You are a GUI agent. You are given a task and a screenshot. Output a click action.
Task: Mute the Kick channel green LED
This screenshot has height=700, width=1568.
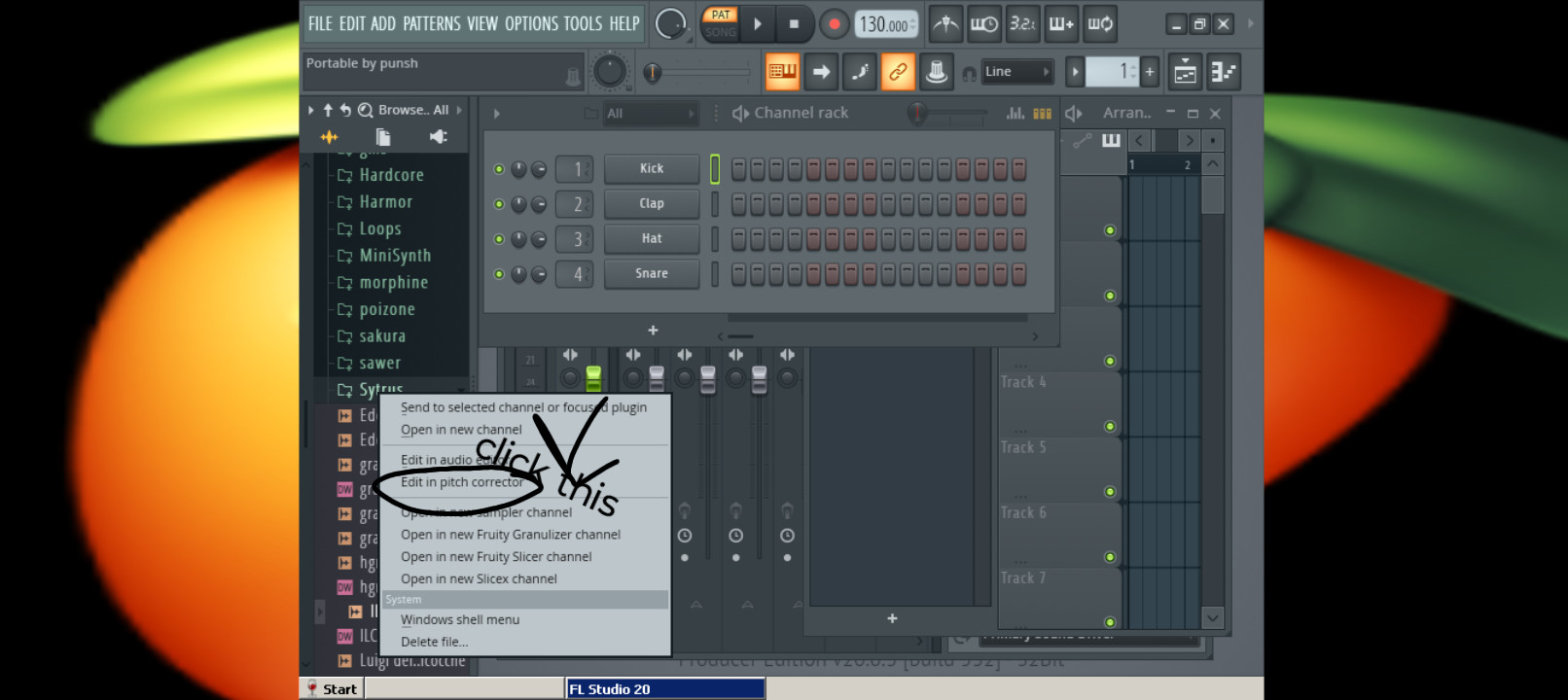tap(499, 169)
